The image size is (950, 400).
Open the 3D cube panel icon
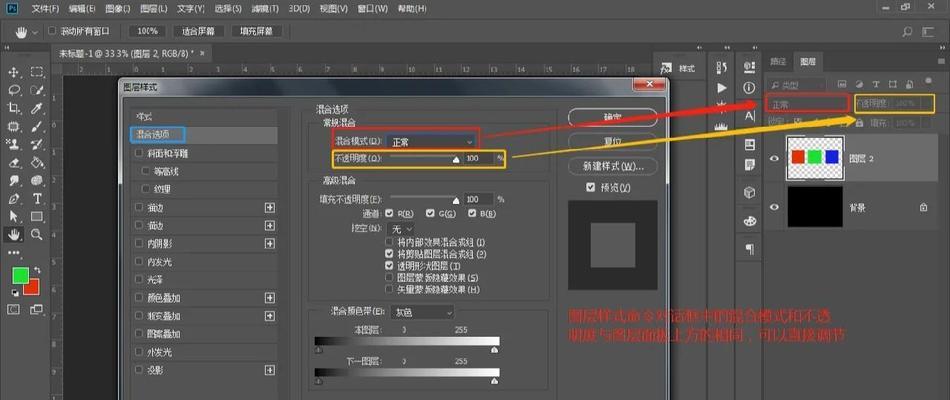click(x=749, y=193)
